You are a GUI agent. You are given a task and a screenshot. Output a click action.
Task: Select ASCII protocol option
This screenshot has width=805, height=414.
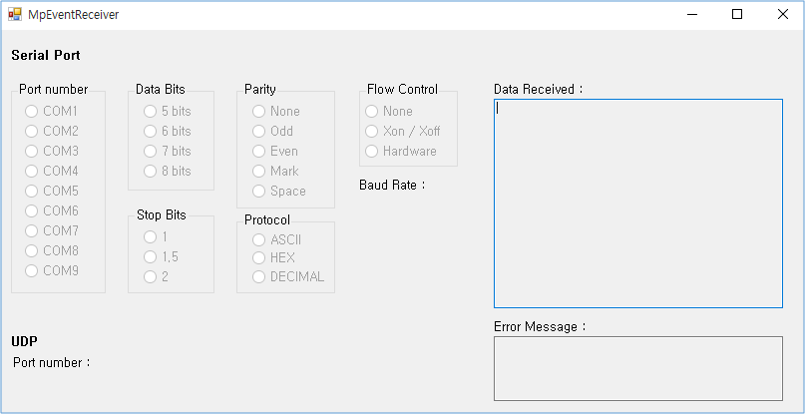[260, 240]
